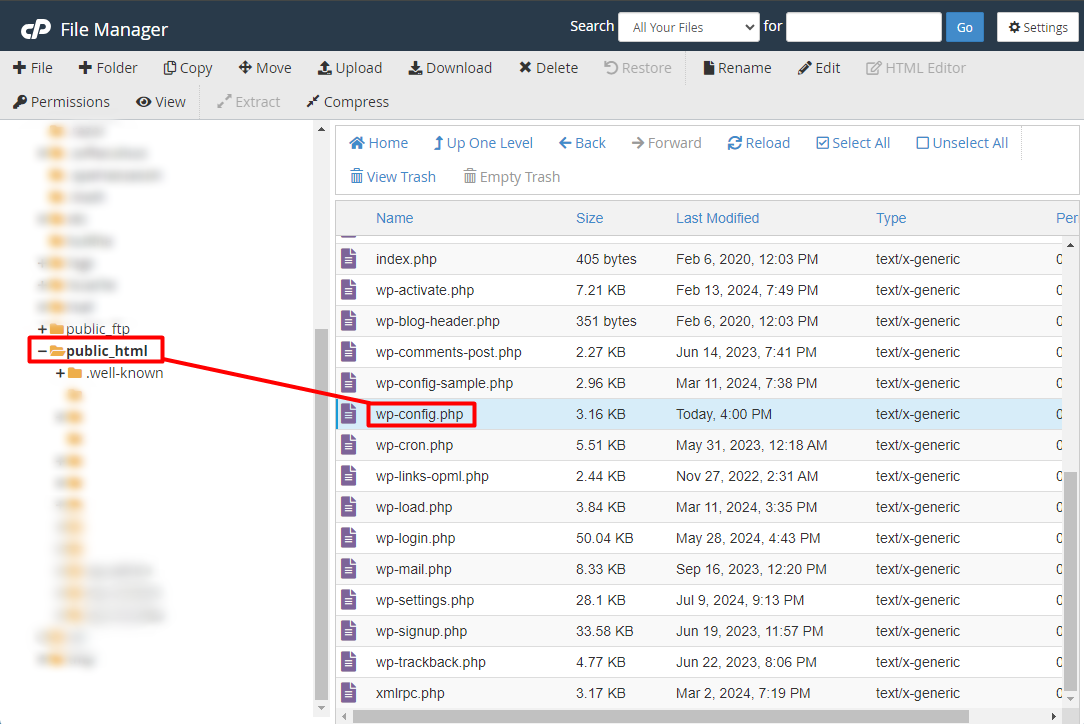Click the cPanel logo icon

36,29
